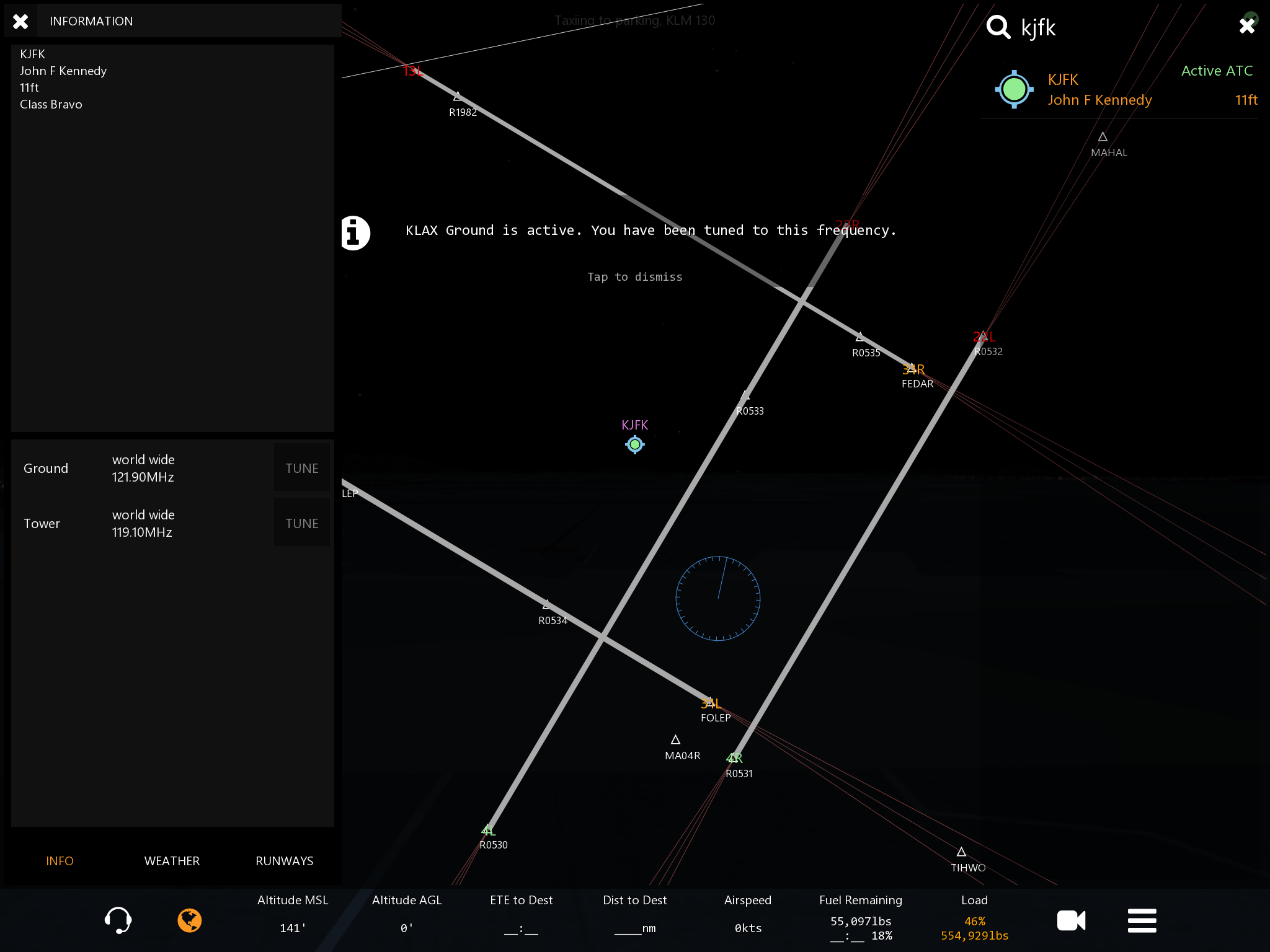Tap to dismiss the KLAX Ground message
This screenshot has height=952, width=1270.
tap(634, 276)
